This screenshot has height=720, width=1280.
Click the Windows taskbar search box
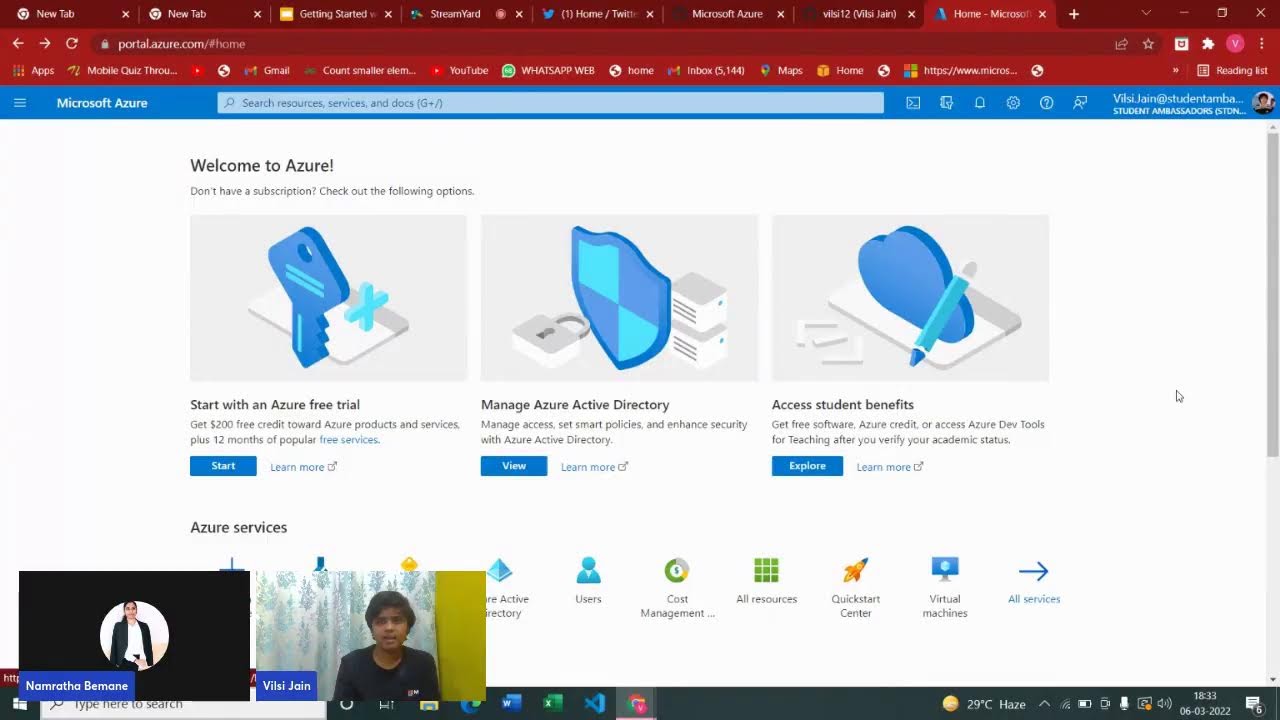pos(184,704)
